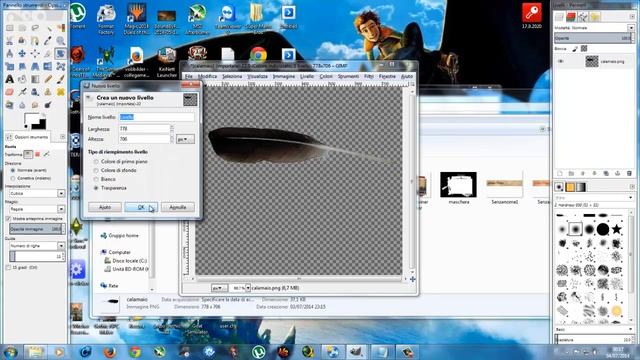640x360 pixels.
Task: Select the Free Select lasso tool
Action: [35, 28]
